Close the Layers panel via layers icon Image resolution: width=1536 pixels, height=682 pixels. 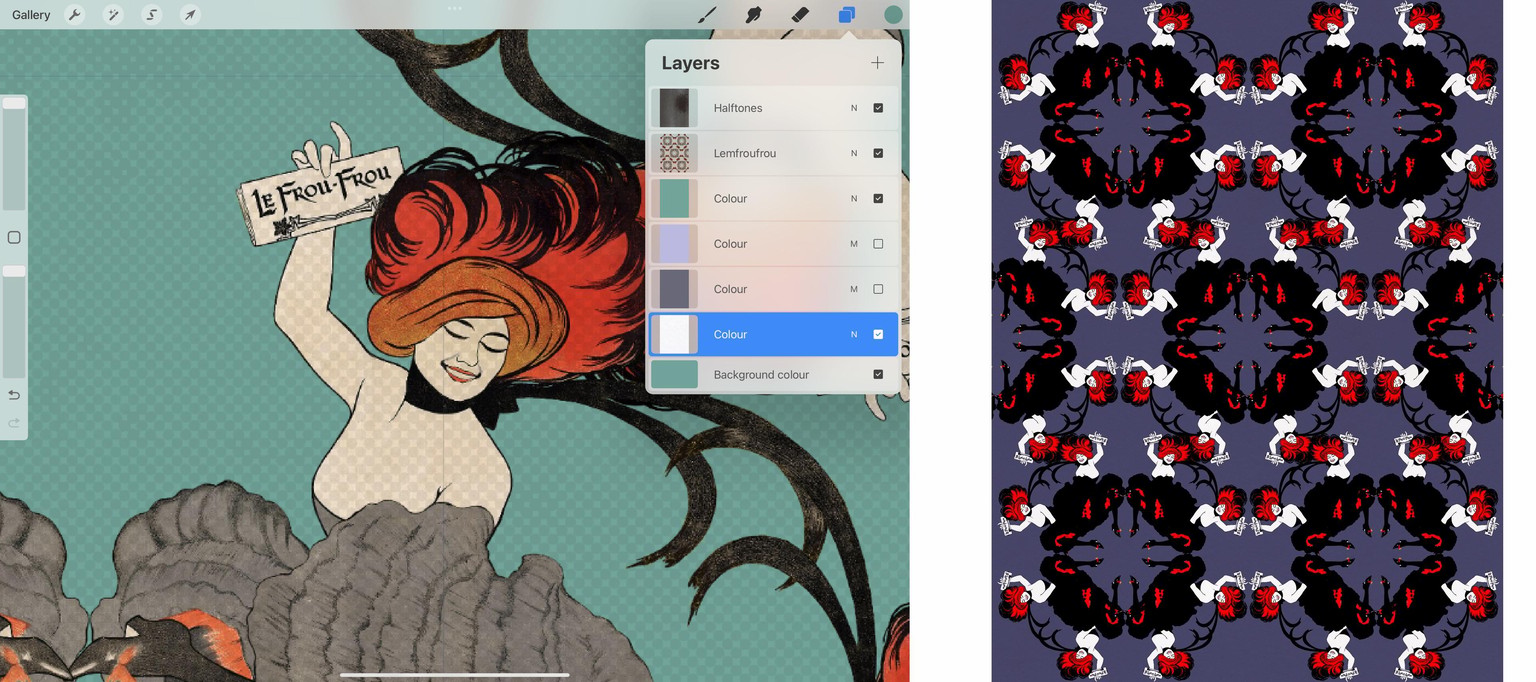(847, 15)
